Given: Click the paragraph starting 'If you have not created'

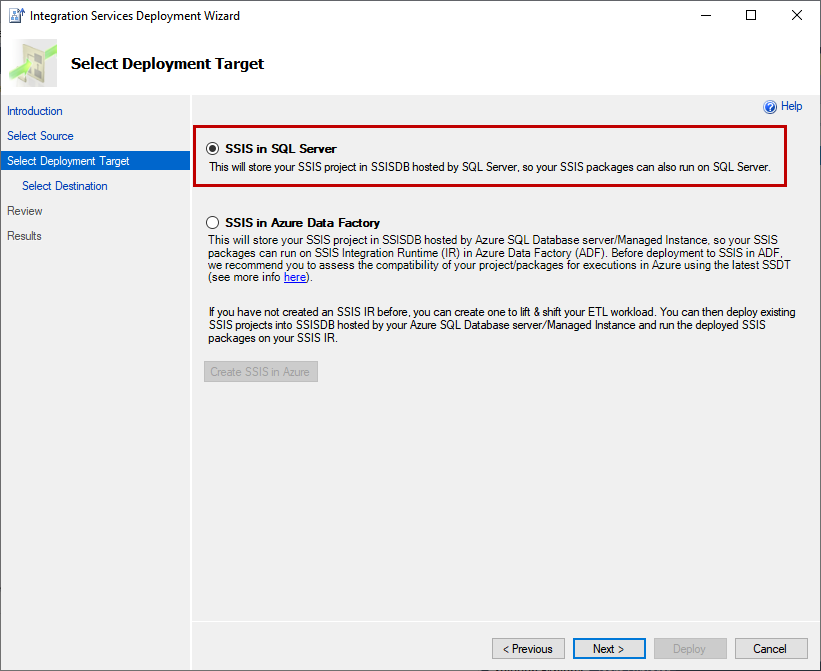Looking at the screenshot, I should click(502, 325).
